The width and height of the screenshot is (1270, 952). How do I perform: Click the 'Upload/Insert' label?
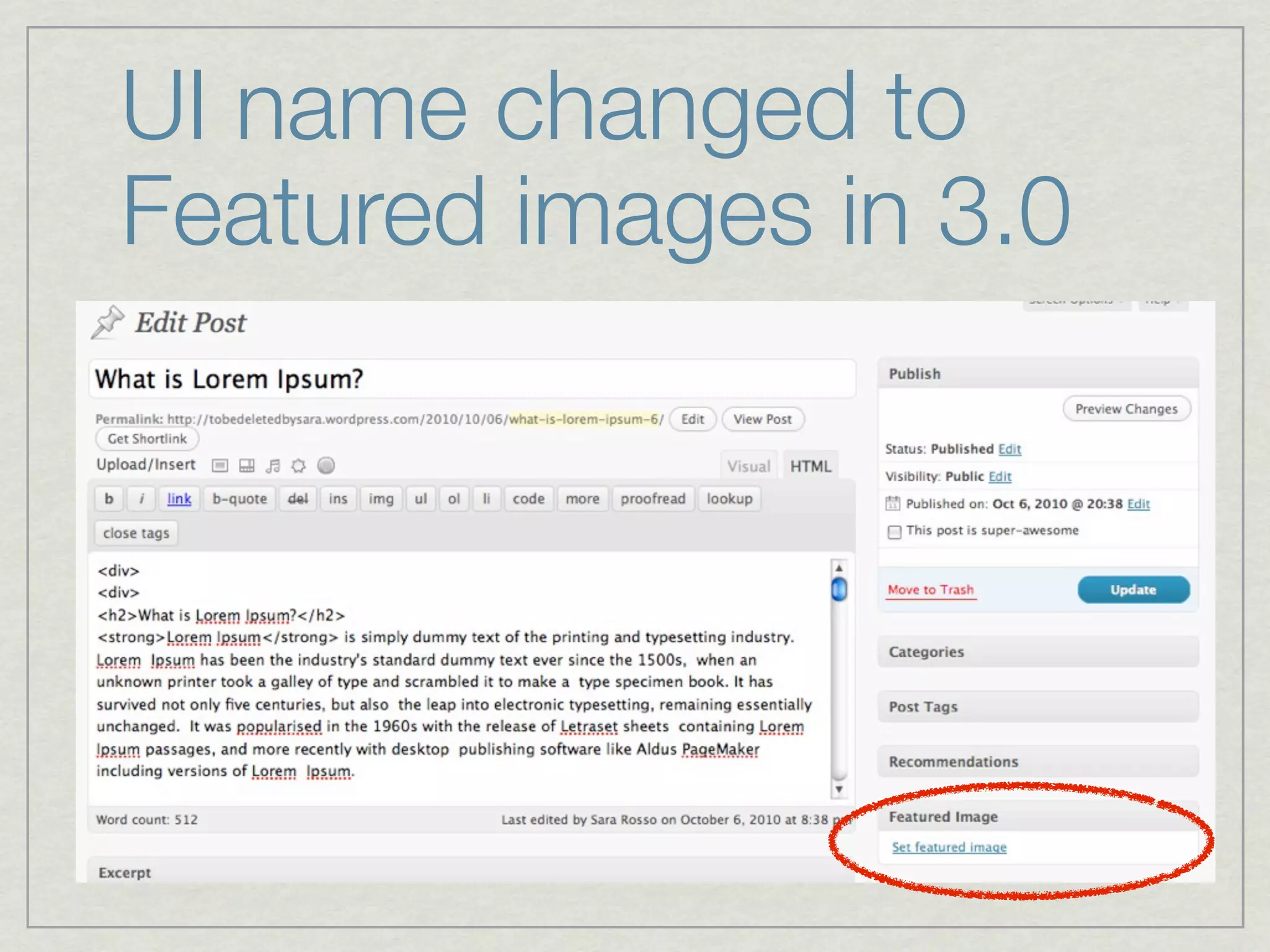pos(146,465)
